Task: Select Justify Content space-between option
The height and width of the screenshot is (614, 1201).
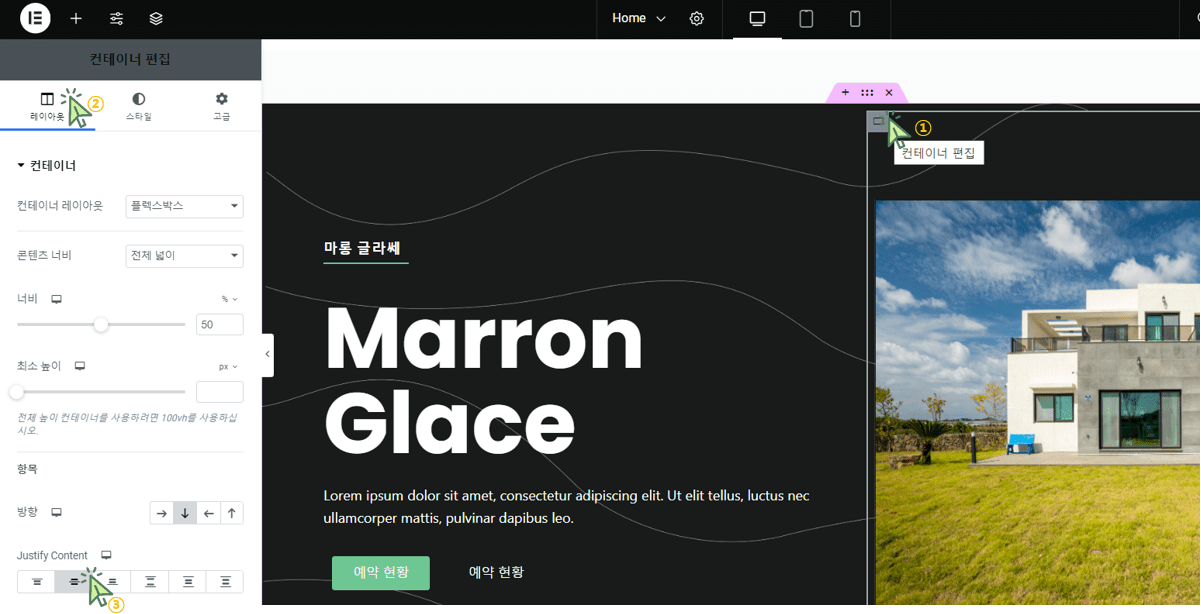Action: [150, 581]
